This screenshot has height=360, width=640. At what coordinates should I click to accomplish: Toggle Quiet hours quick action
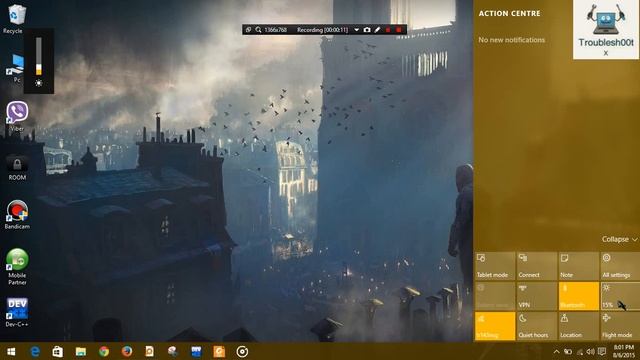tap(536, 326)
